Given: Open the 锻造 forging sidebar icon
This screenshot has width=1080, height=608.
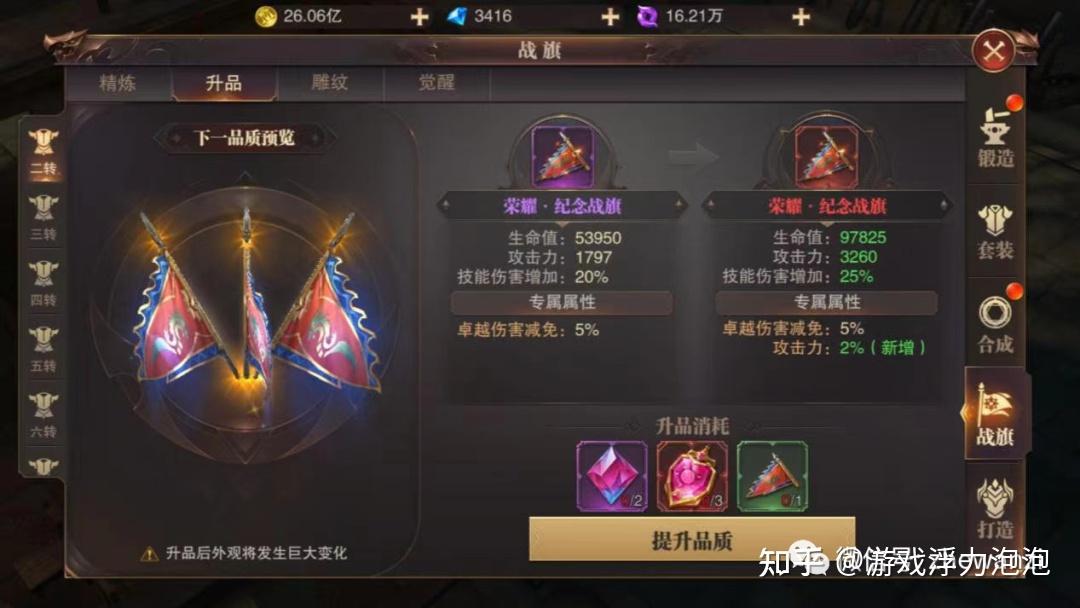Looking at the screenshot, I should point(995,138).
